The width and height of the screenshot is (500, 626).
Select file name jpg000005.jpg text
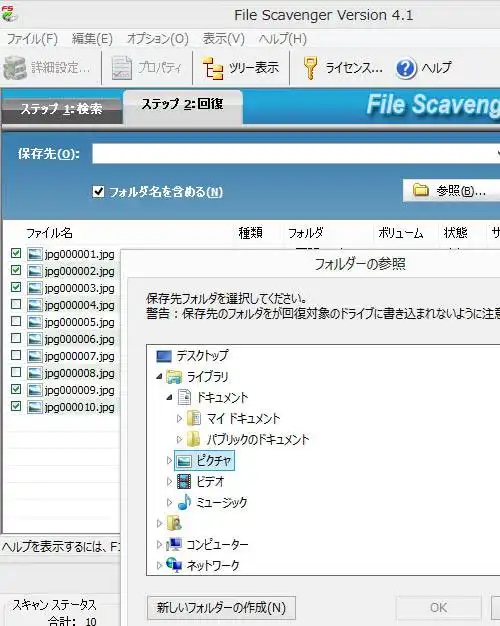[79, 322]
